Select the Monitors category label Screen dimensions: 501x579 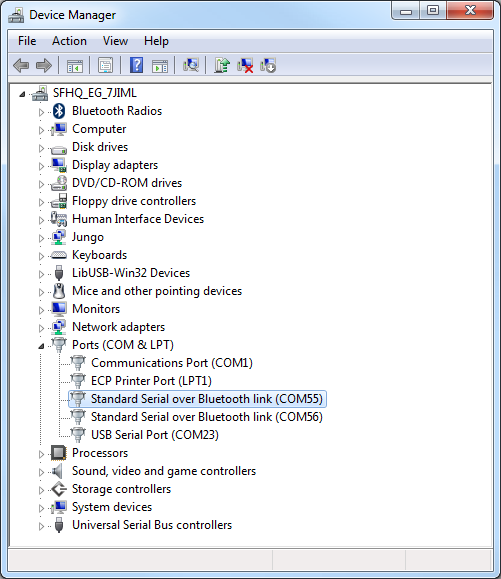[x=96, y=309]
